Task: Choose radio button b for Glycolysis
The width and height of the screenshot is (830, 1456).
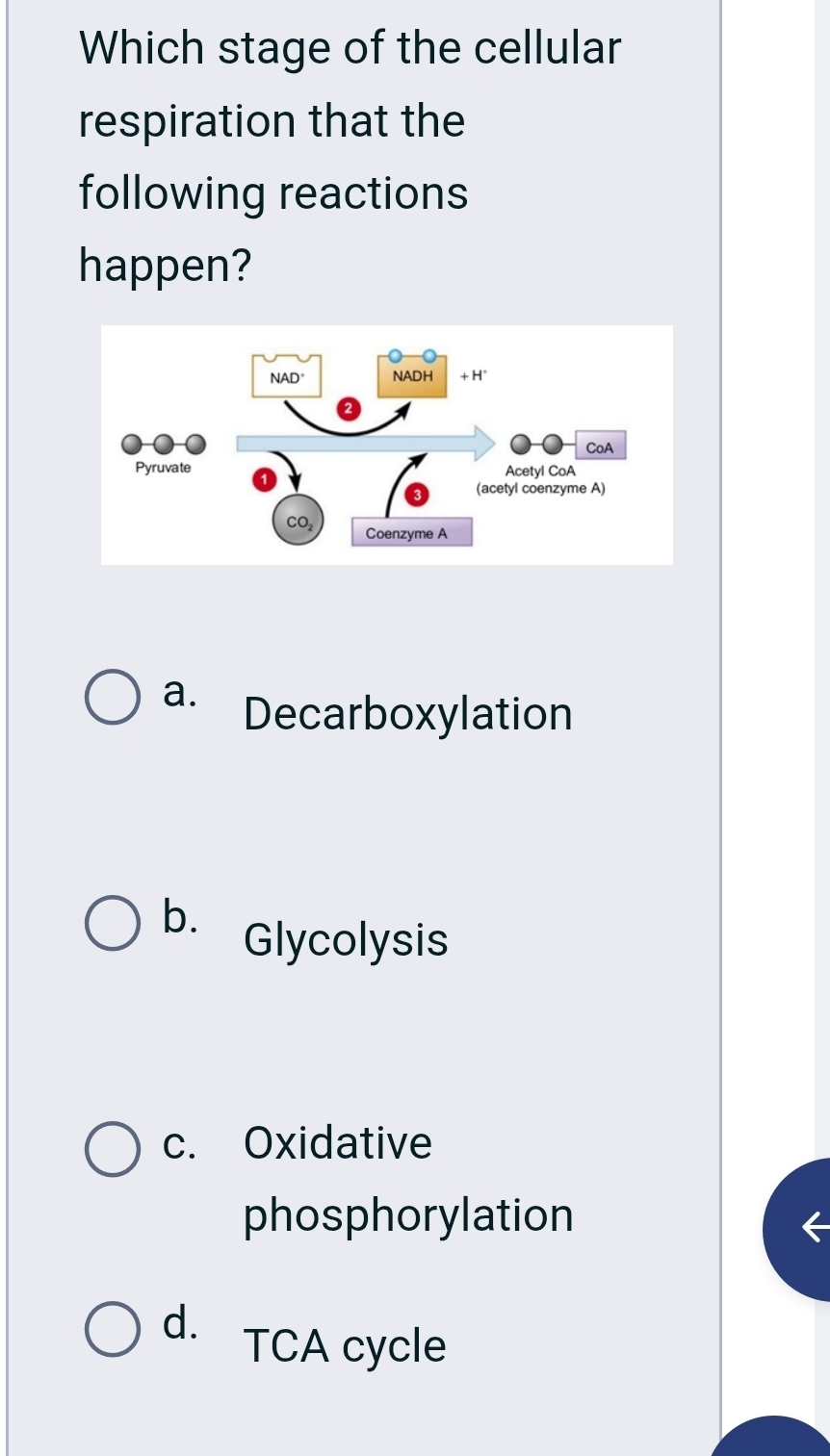Action: point(112,924)
